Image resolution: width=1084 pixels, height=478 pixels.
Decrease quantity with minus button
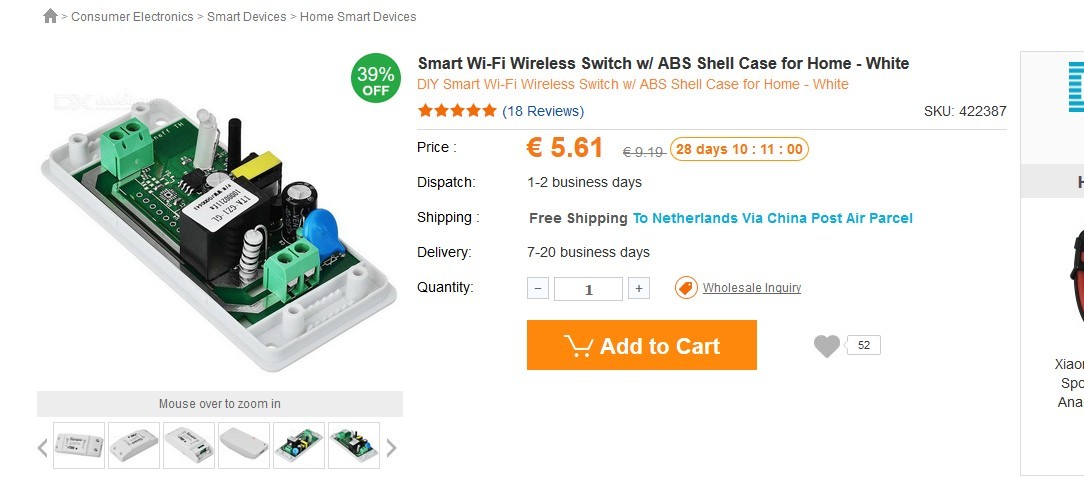(538, 288)
